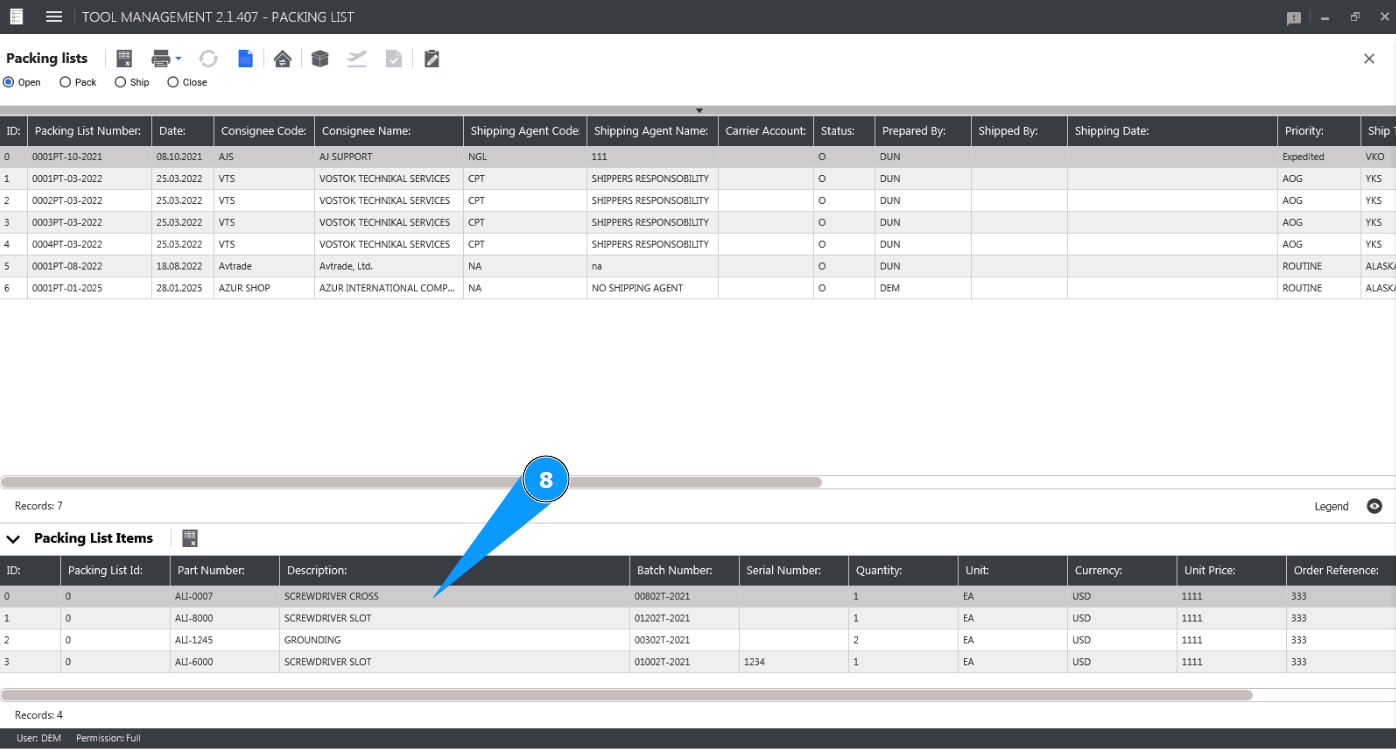Click the Serial Number column header

(794, 570)
